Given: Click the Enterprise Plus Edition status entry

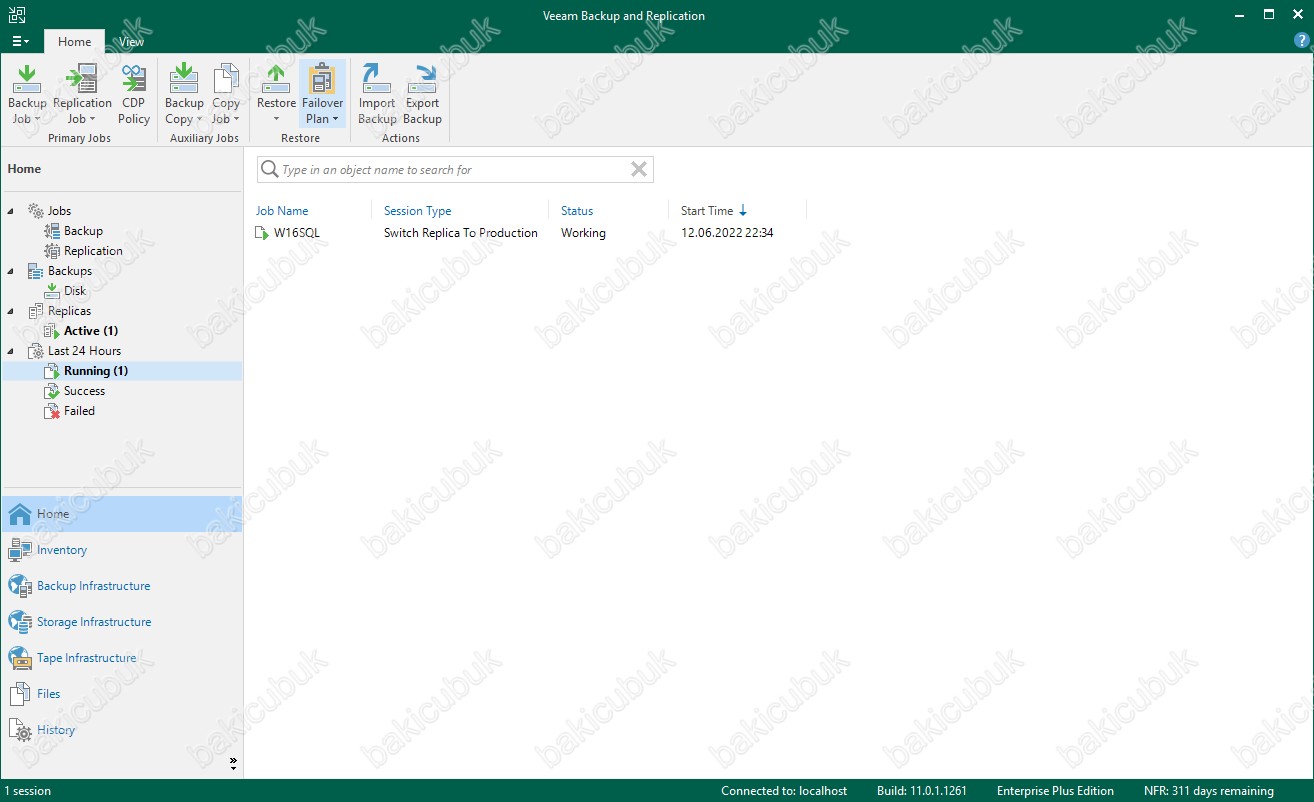Looking at the screenshot, I should click(x=1055, y=791).
